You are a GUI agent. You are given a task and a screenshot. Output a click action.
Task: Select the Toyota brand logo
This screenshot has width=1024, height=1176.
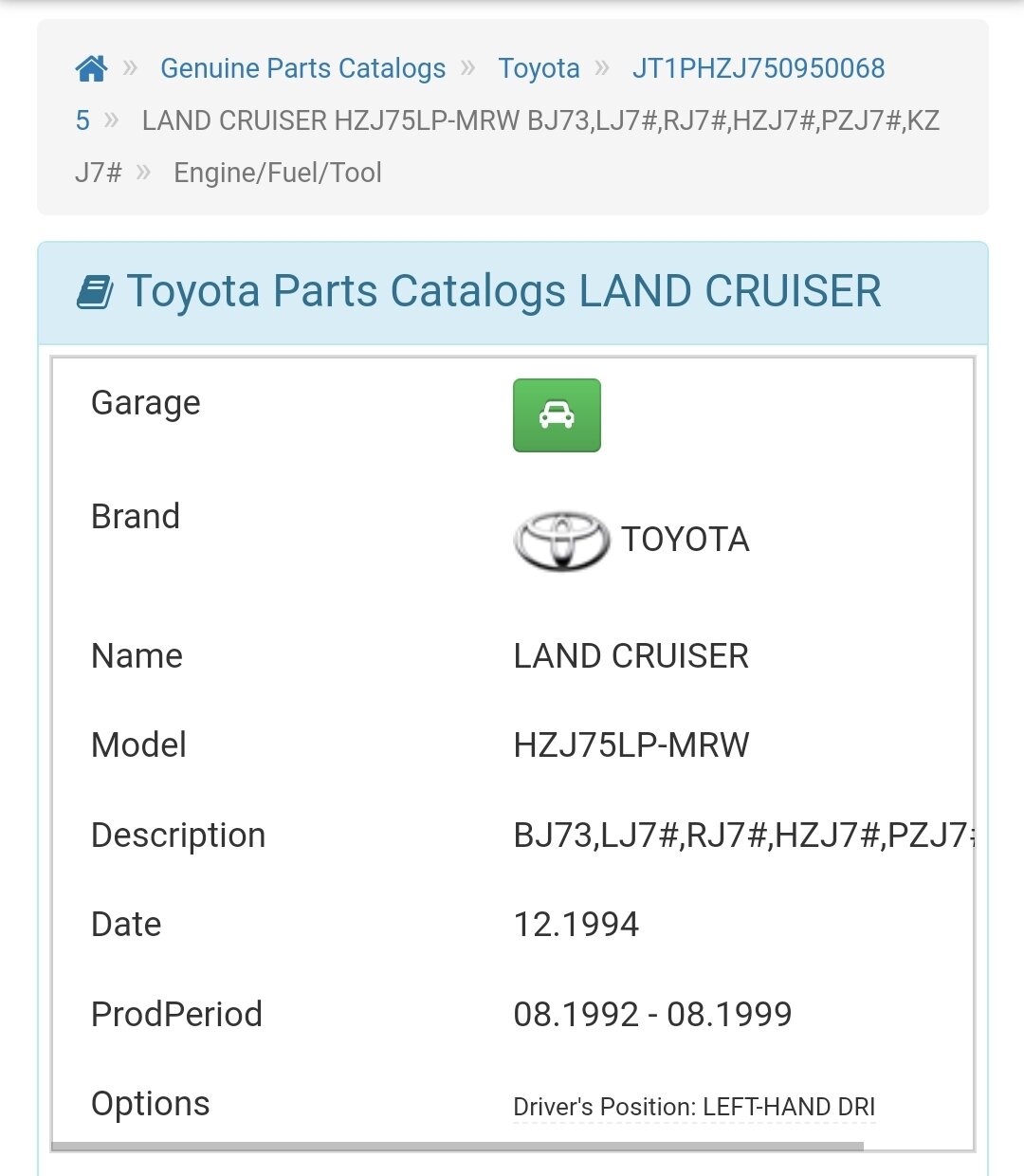(x=561, y=542)
